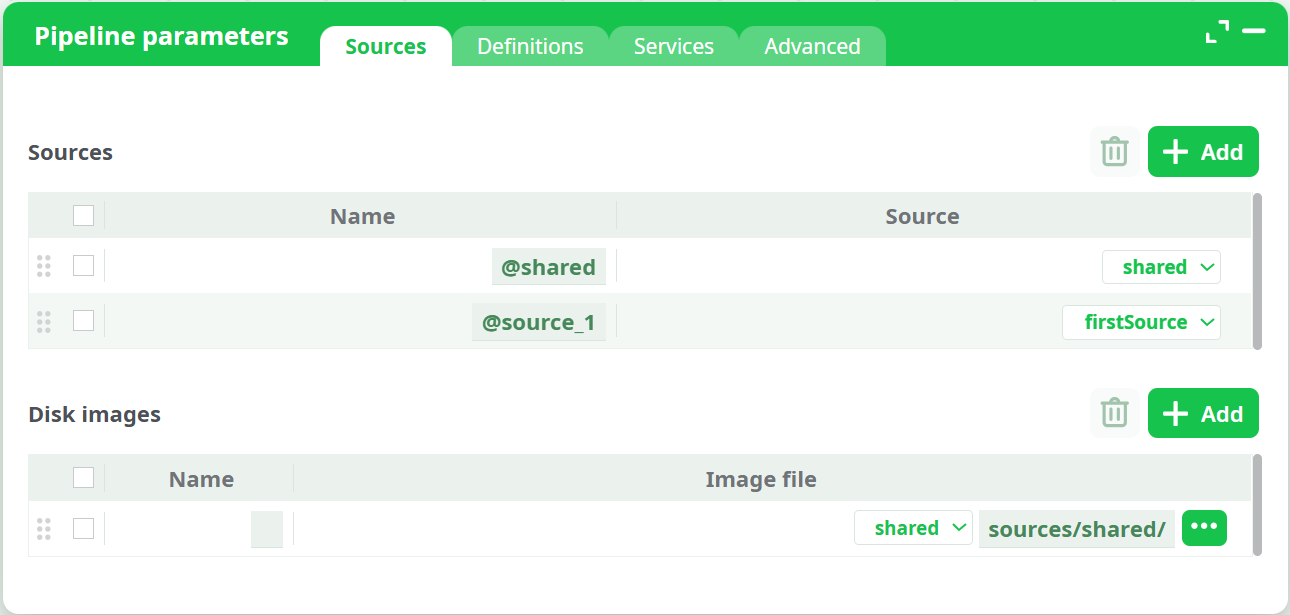Open the shared dropdown in Disk images
The width and height of the screenshot is (1290, 615).
pos(913,527)
